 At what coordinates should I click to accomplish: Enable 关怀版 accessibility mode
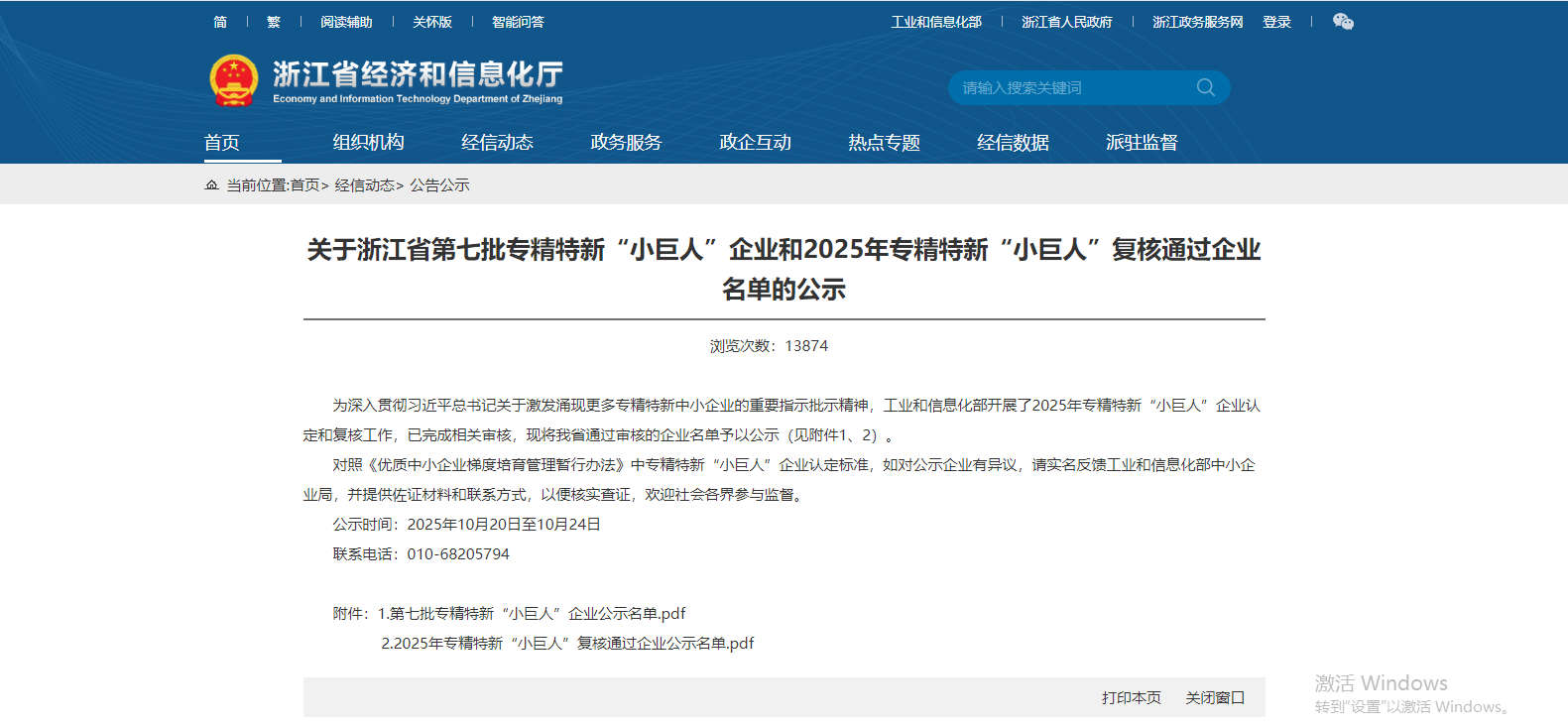click(432, 22)
